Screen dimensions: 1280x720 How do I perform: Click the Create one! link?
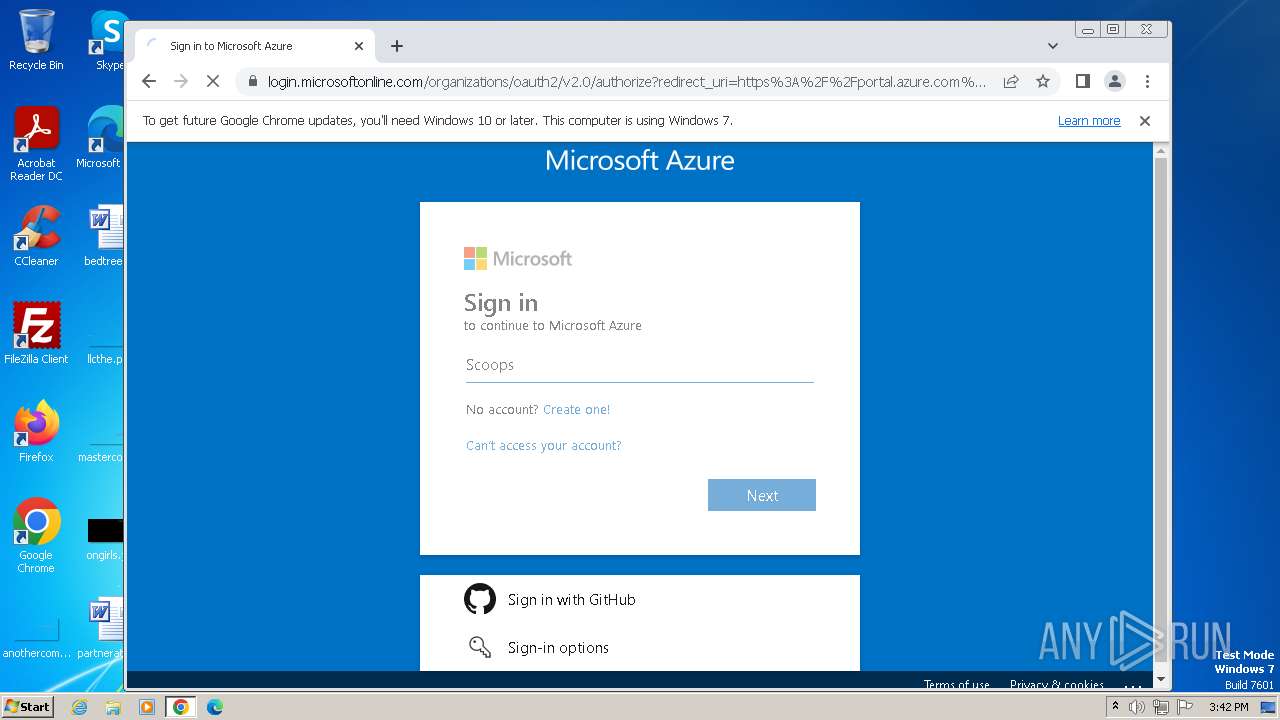pyautogui.click(x=576, y=410)
